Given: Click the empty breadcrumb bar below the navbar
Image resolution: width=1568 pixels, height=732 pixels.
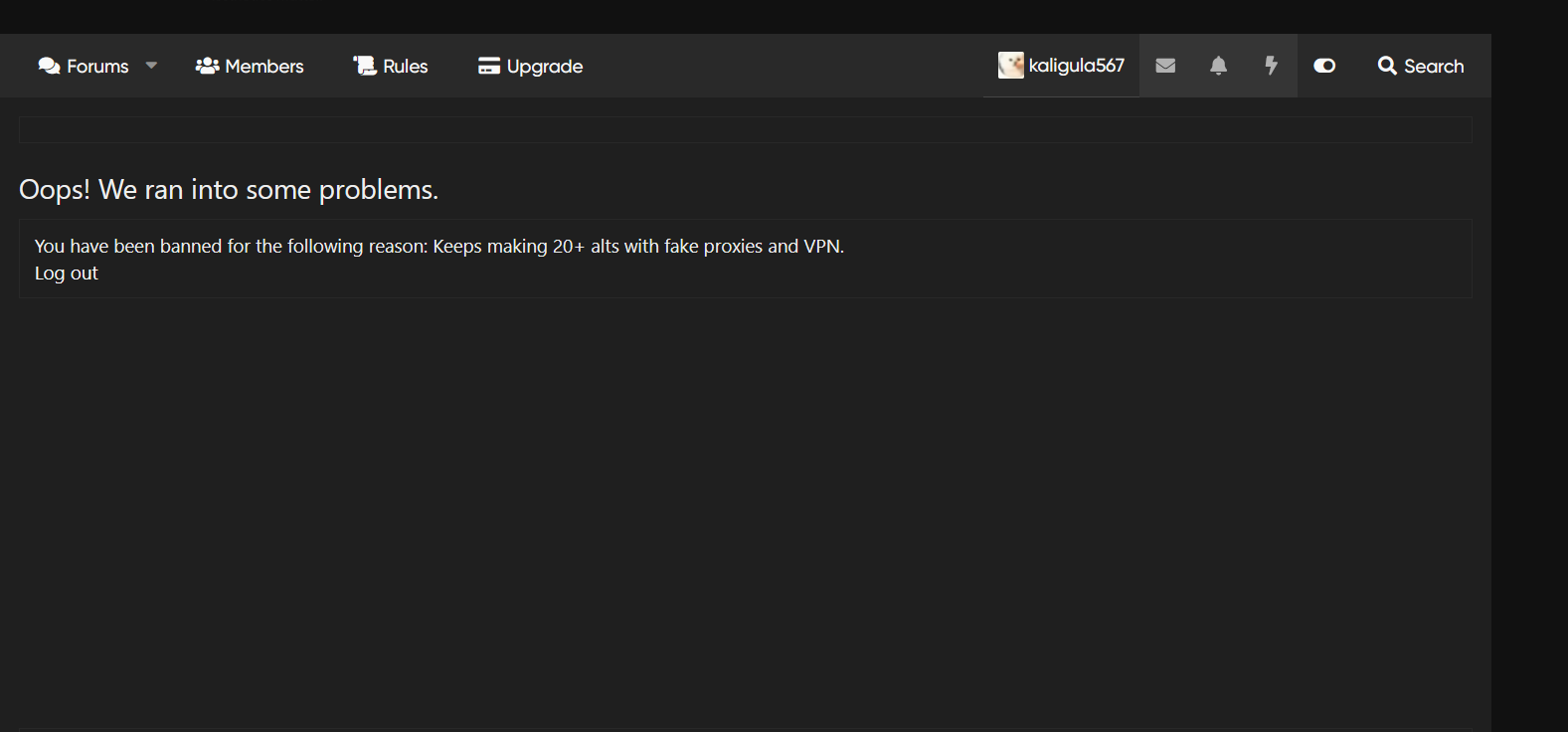Looking at the screenshot, I should pos(745,130).
